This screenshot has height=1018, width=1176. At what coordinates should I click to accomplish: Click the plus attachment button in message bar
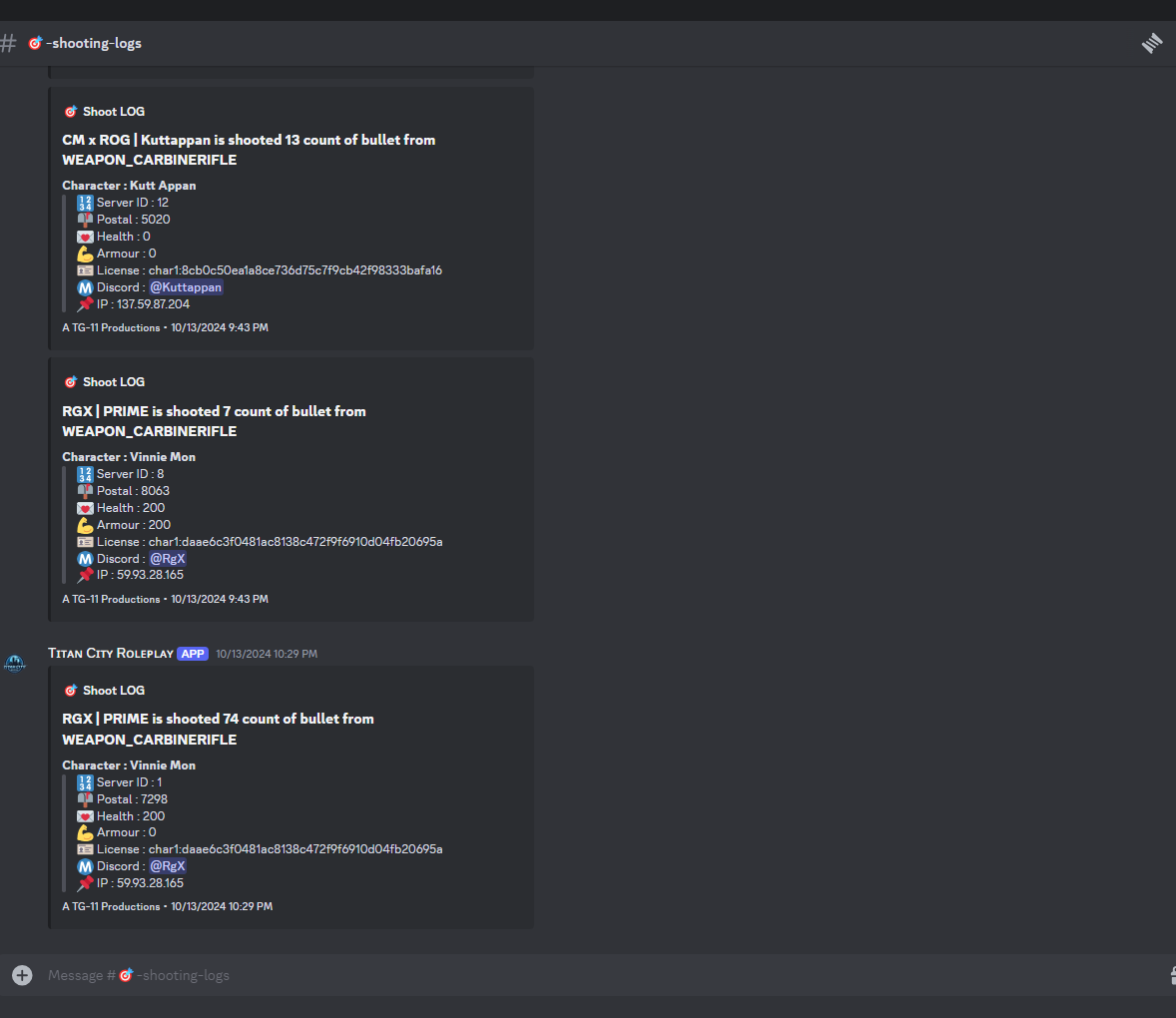coord(23,974)
